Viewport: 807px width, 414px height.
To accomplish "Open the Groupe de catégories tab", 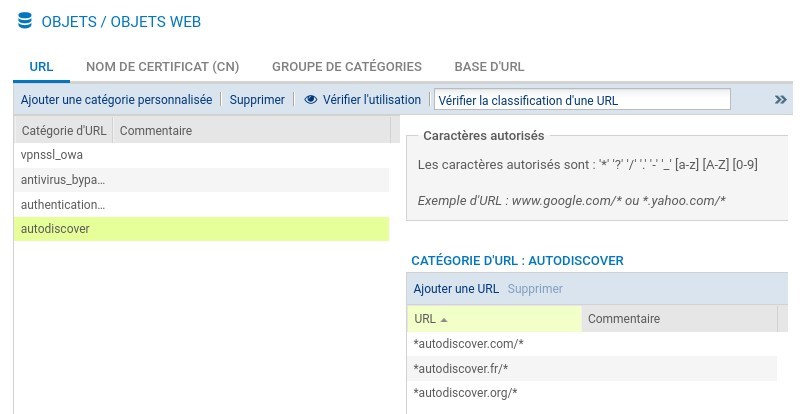I will click(347, 66).
